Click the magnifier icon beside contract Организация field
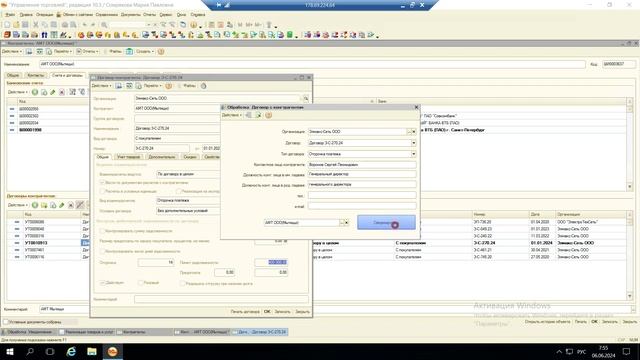The width and height of the screenshot is (640, 360). (x=305, y=98)
